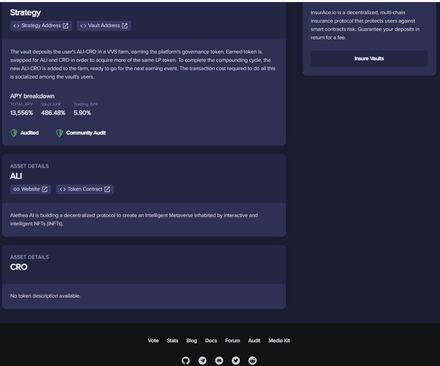Open the Audit footer link
440x366 pixels.
(x=254, y=341)
